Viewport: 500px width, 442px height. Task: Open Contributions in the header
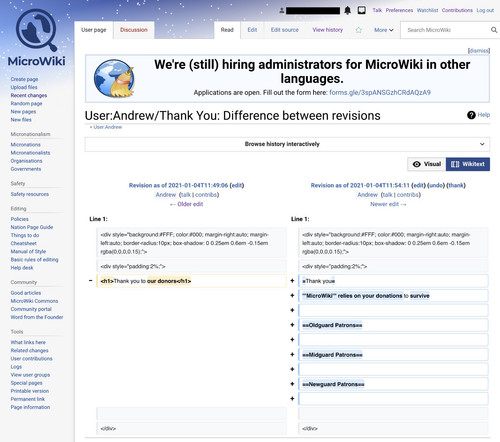pyautogui.click(x=457, y=10)
